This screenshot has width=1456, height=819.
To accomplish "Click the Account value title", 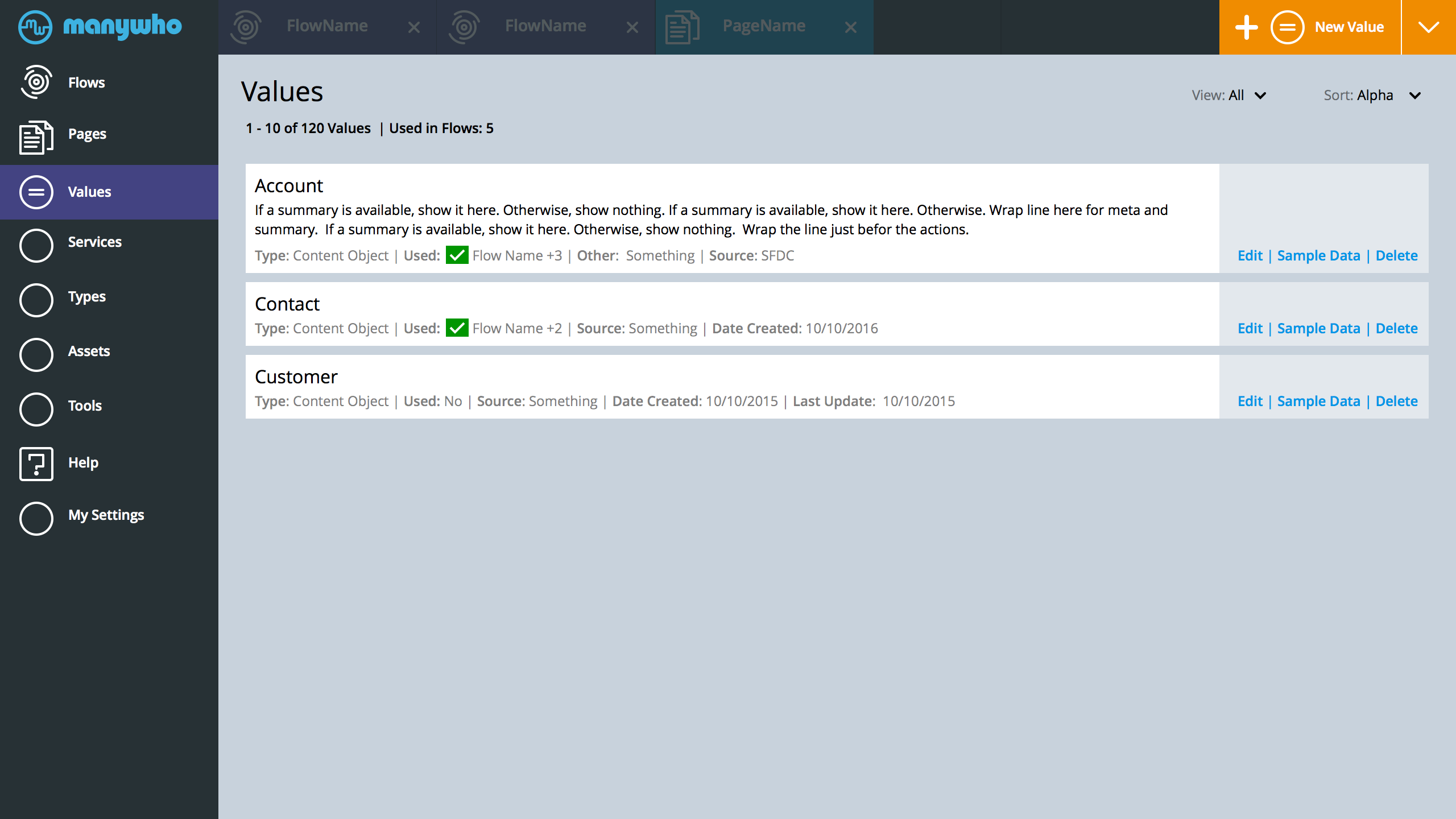I will (289, 185).
